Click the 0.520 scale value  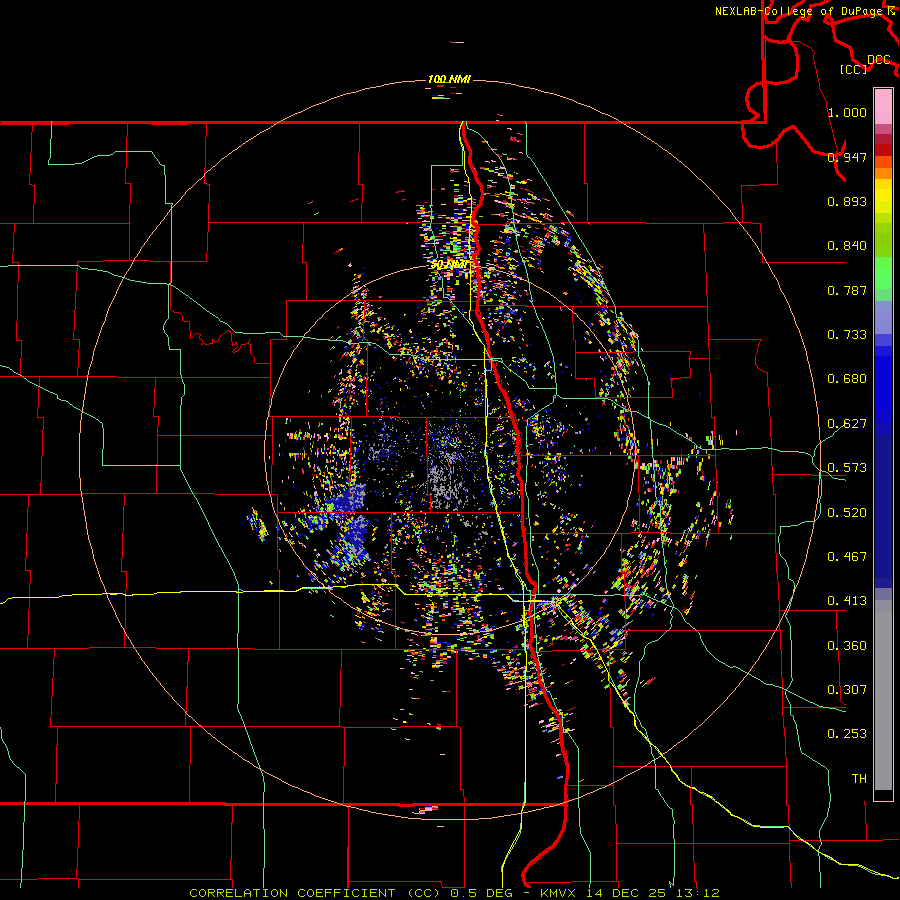(x=847, y=513)
